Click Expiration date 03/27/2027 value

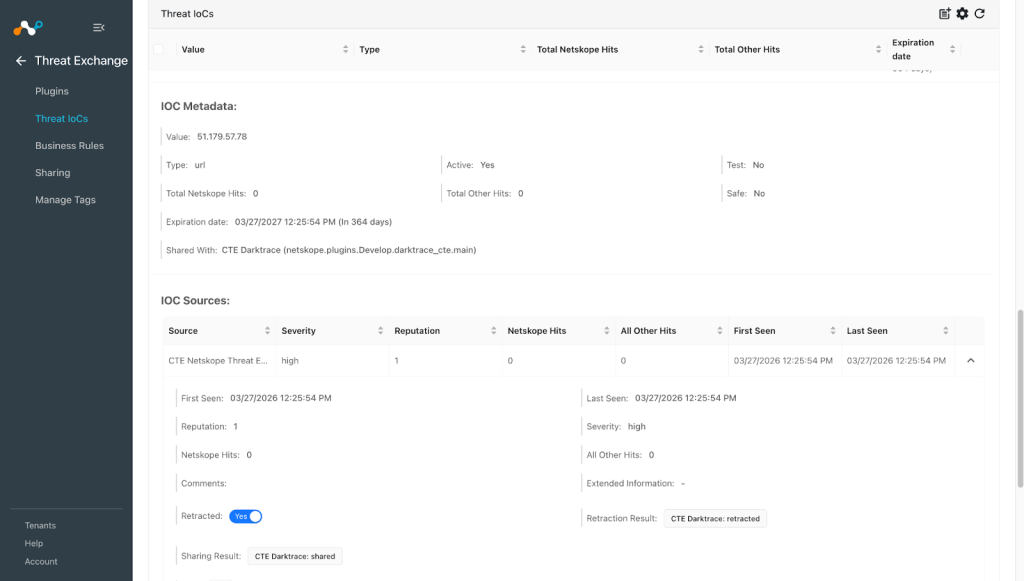click(313, 222)
